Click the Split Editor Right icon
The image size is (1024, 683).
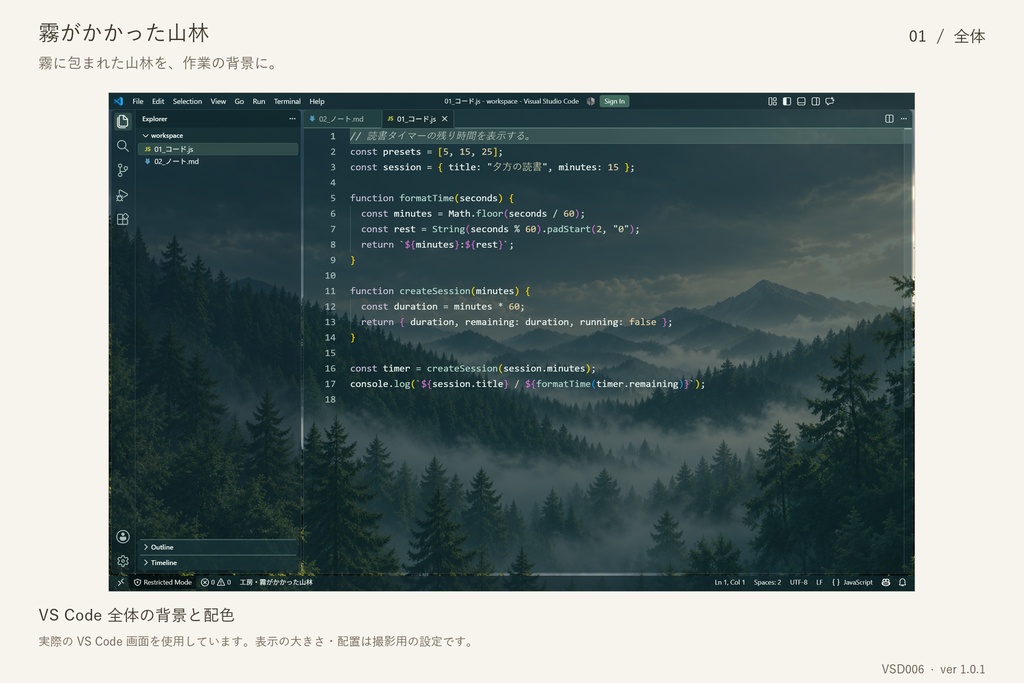(x=889, y=119)
